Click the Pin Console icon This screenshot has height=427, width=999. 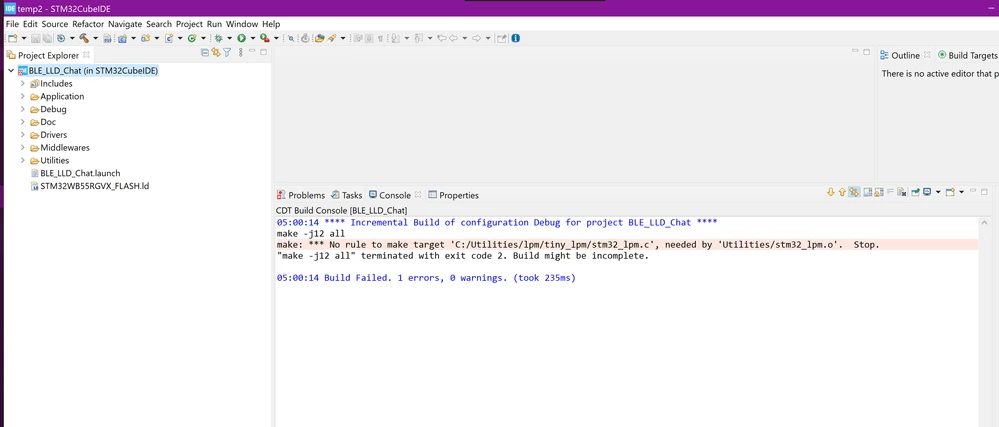point(916,192)
